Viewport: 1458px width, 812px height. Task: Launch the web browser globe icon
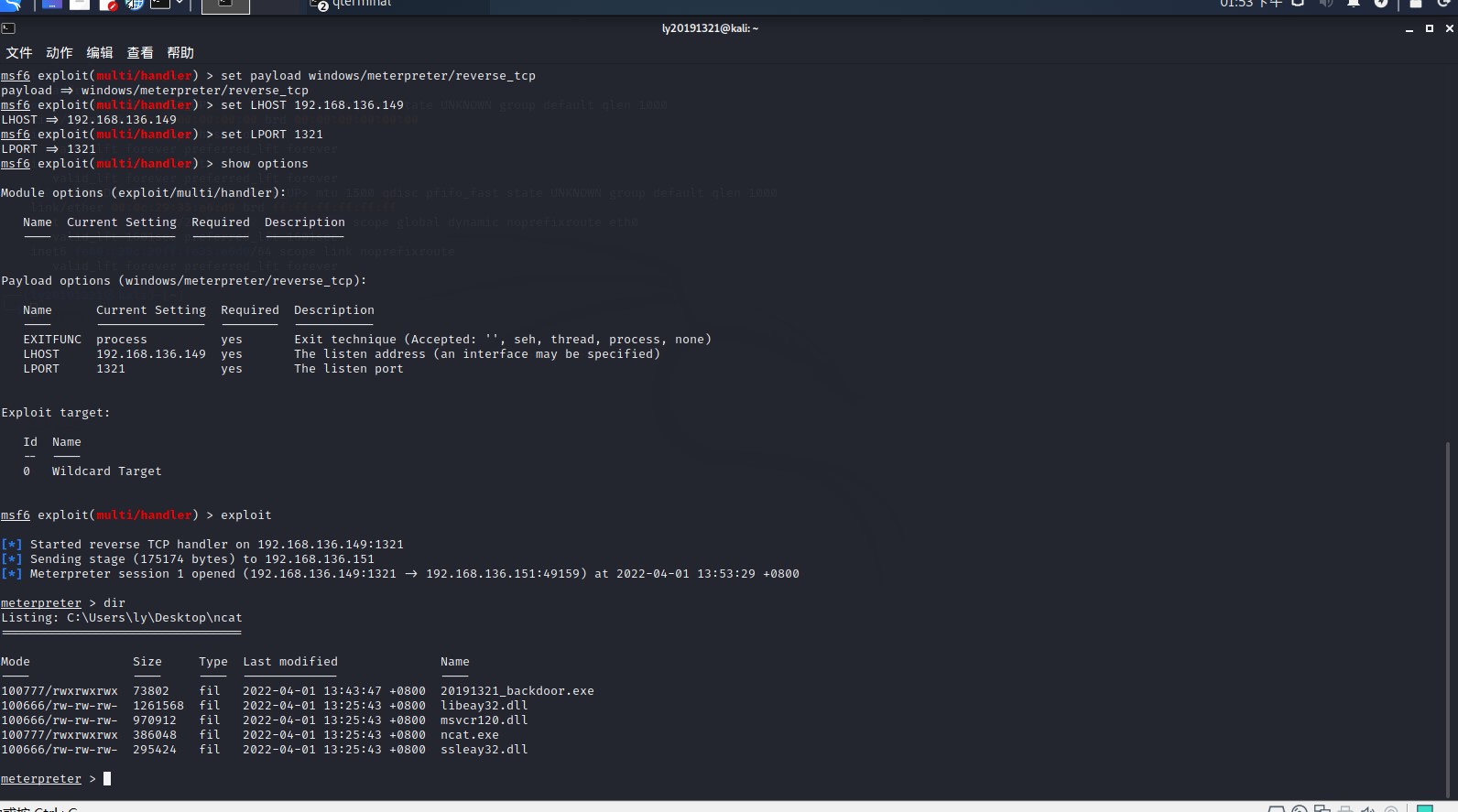(134, 4)
